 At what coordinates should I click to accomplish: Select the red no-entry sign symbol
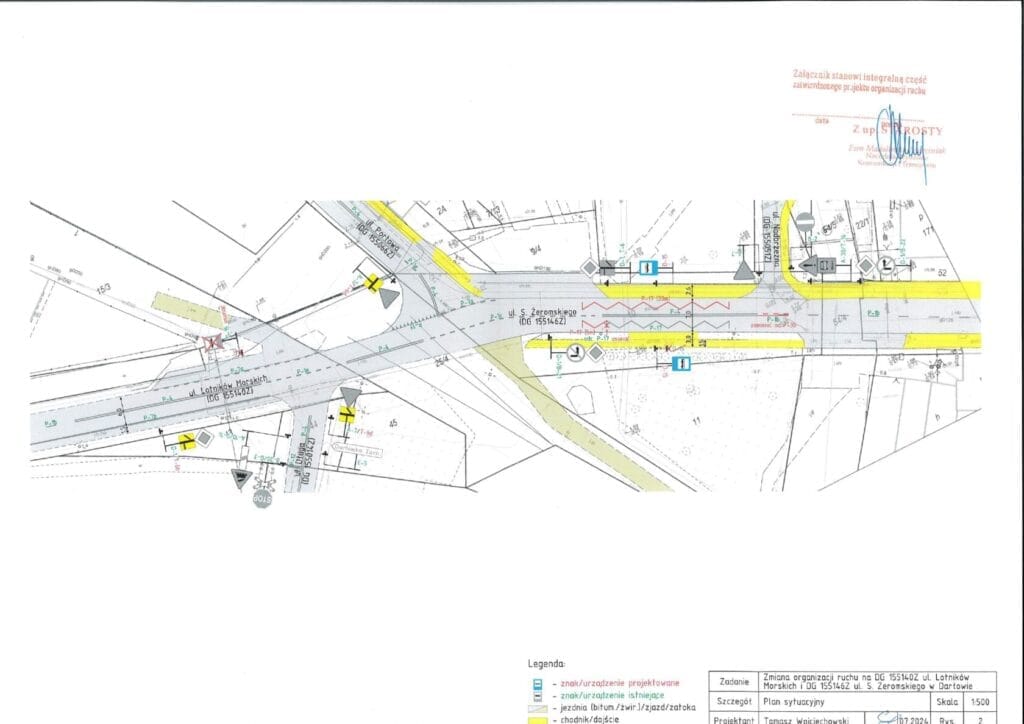[805, 222]
